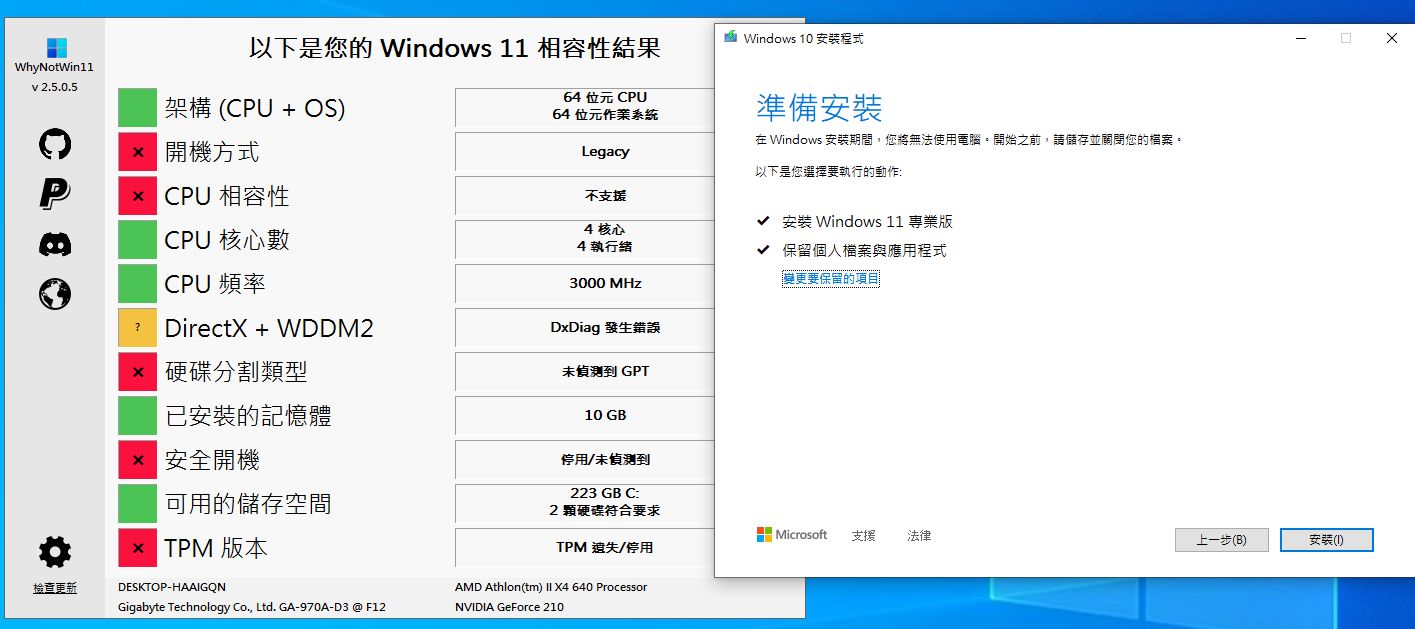The image size is (1415, 629).
Task: Click the 'TPM 遺失/停用' result box
Action: coord(585,547)
